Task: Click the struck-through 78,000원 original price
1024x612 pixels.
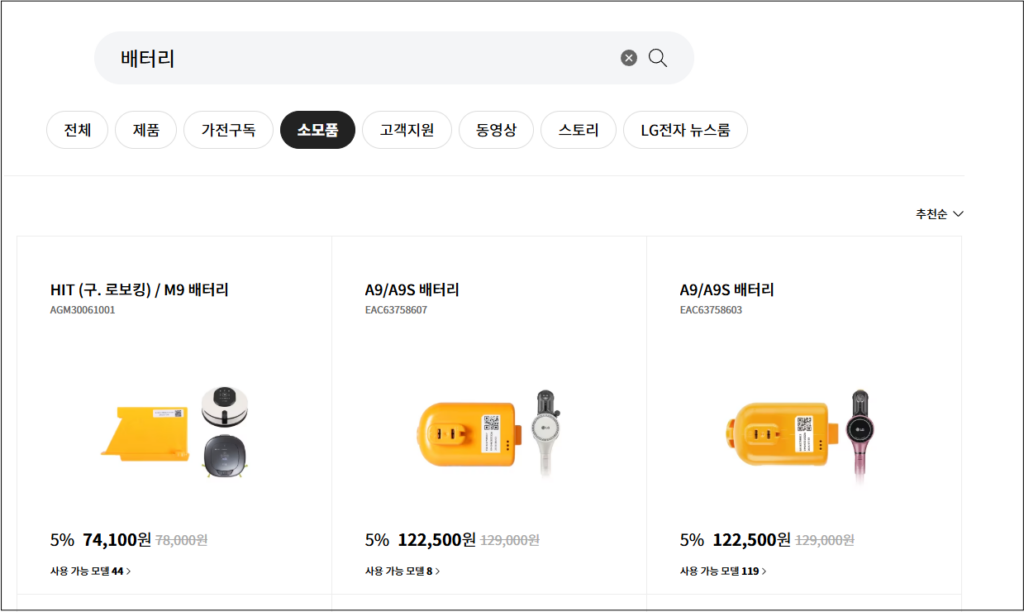Action: (x=182, y=541)
